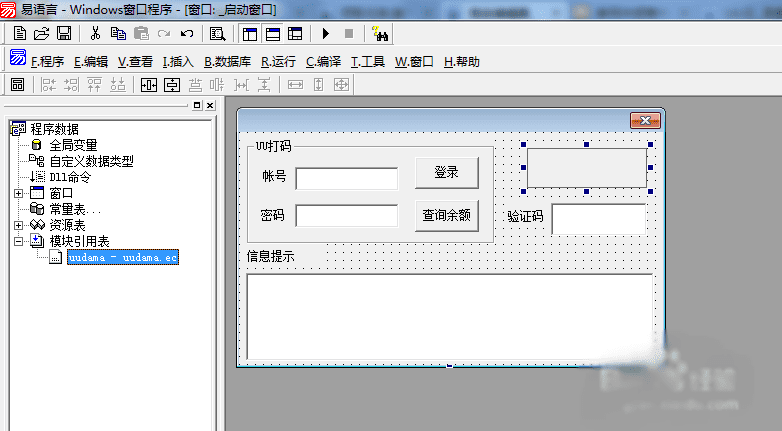Run the program with the play icon
The image size is (782, 431).
[x=326, y=33]
